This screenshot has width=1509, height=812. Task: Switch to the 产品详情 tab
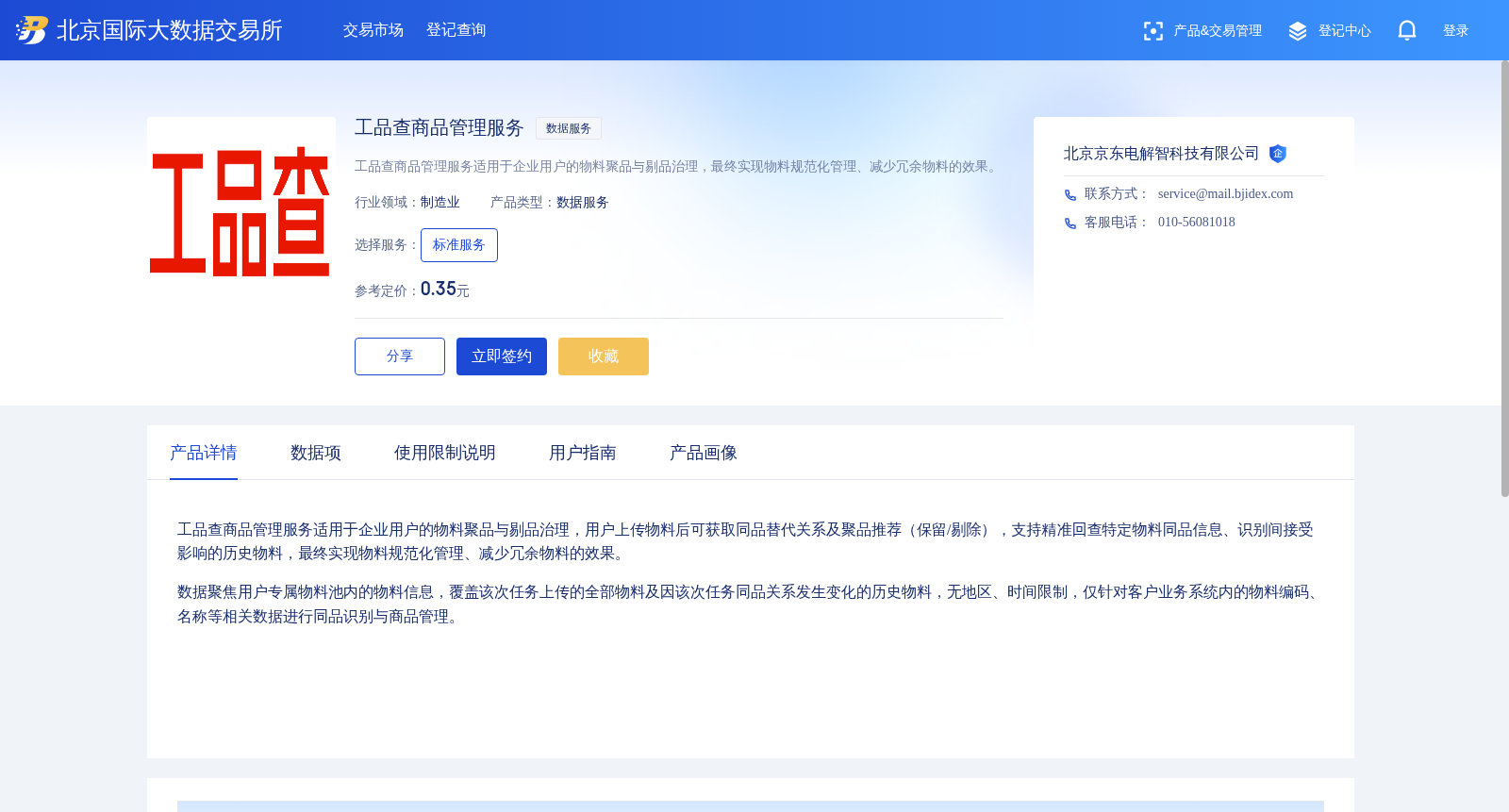click(x=204, y=453)
